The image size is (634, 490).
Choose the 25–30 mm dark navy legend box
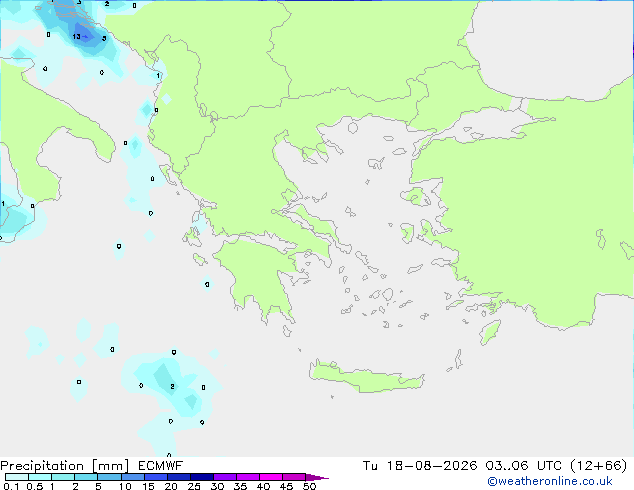tap(201, 477)
